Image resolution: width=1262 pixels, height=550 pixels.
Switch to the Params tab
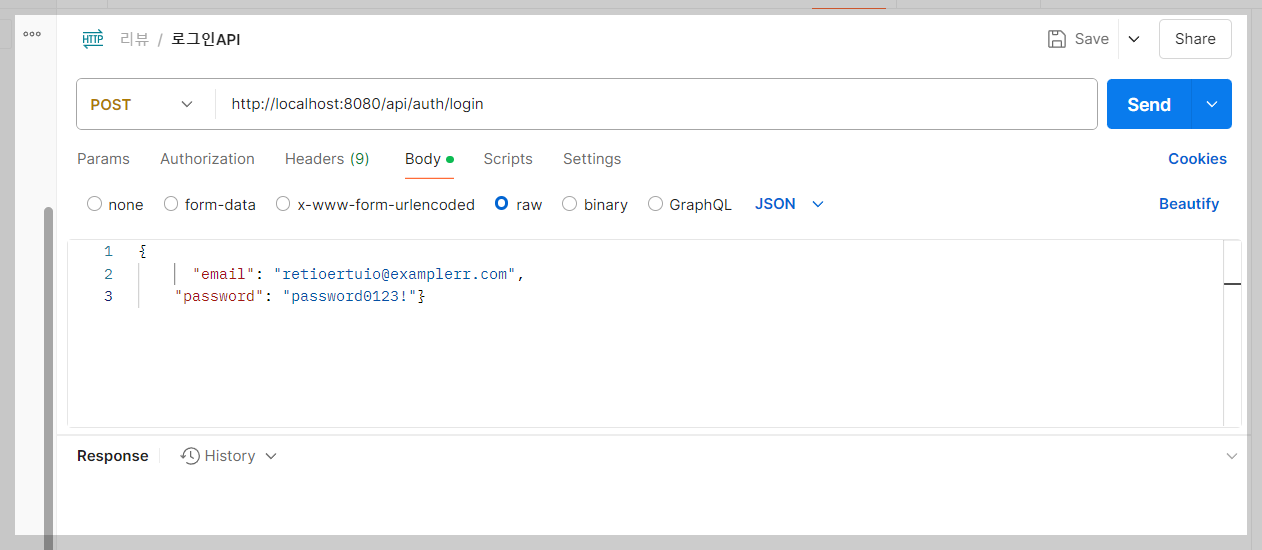pos(103,159)
